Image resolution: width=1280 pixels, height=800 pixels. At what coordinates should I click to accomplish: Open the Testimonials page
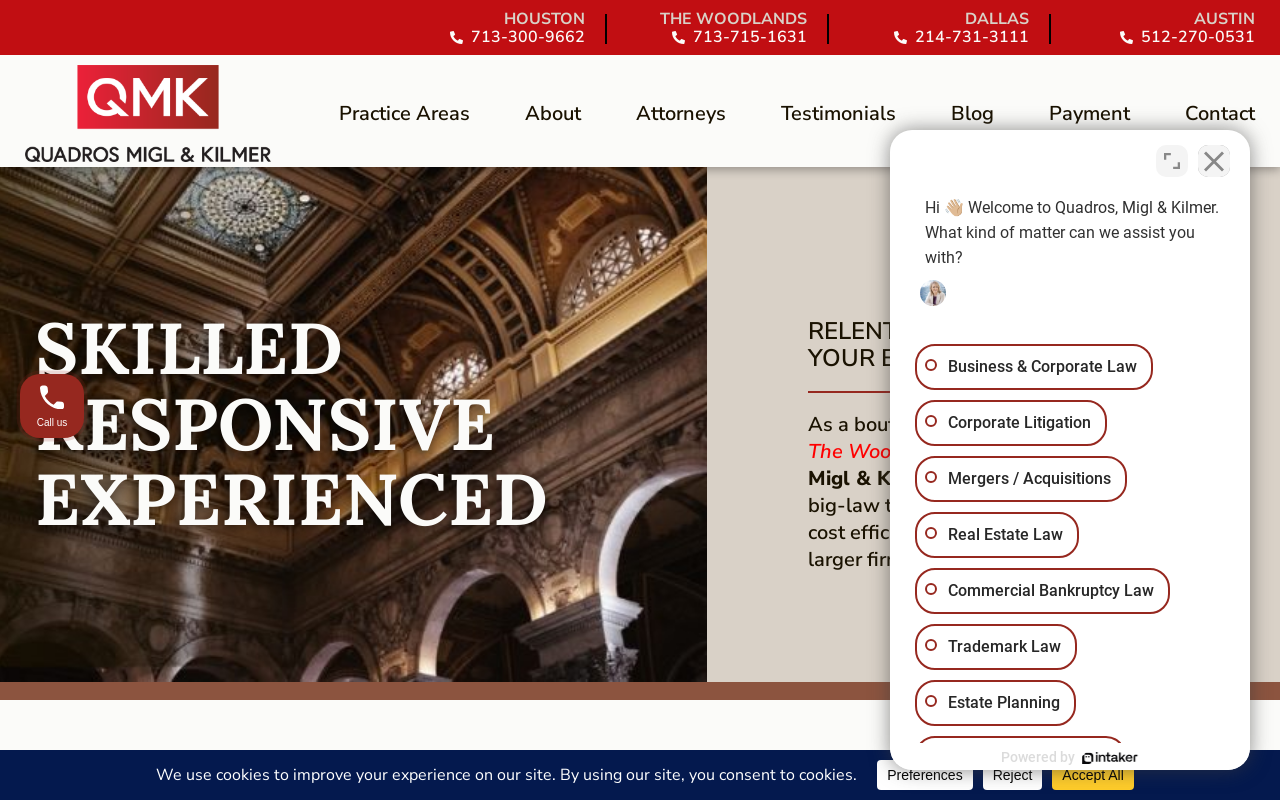pyautogui.click(x=838, y=114)
